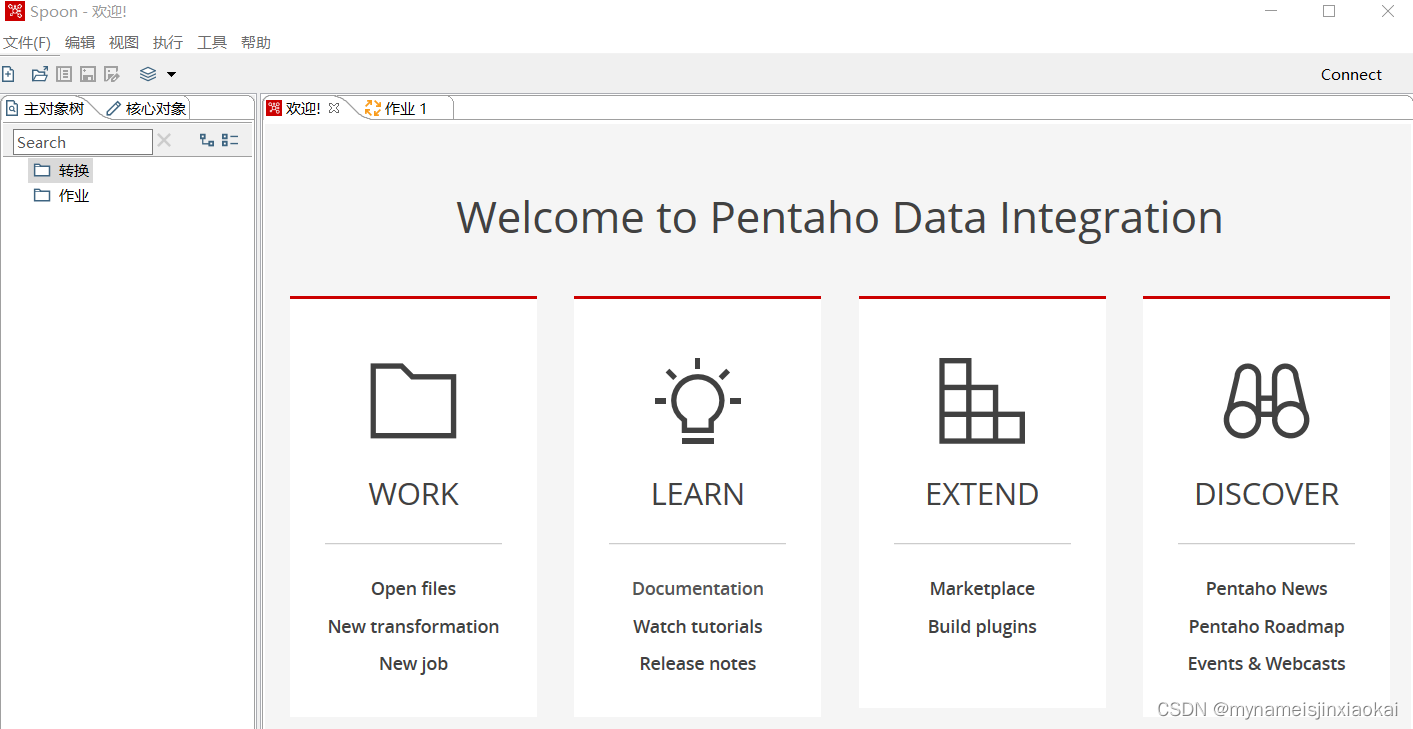
Task: Open the Documentation link
Action: (x=698, y=589)
